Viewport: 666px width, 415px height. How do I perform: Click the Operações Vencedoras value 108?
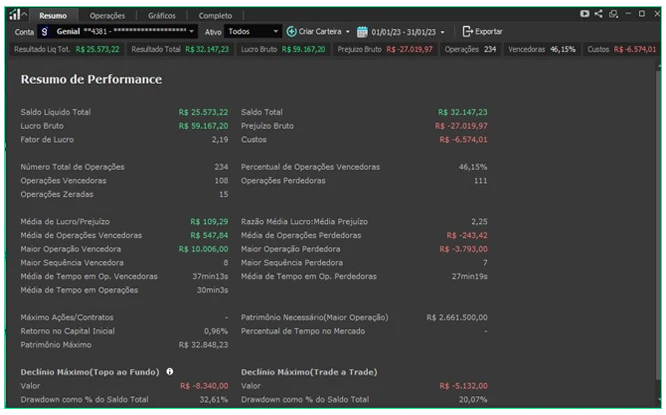(221, 181)
